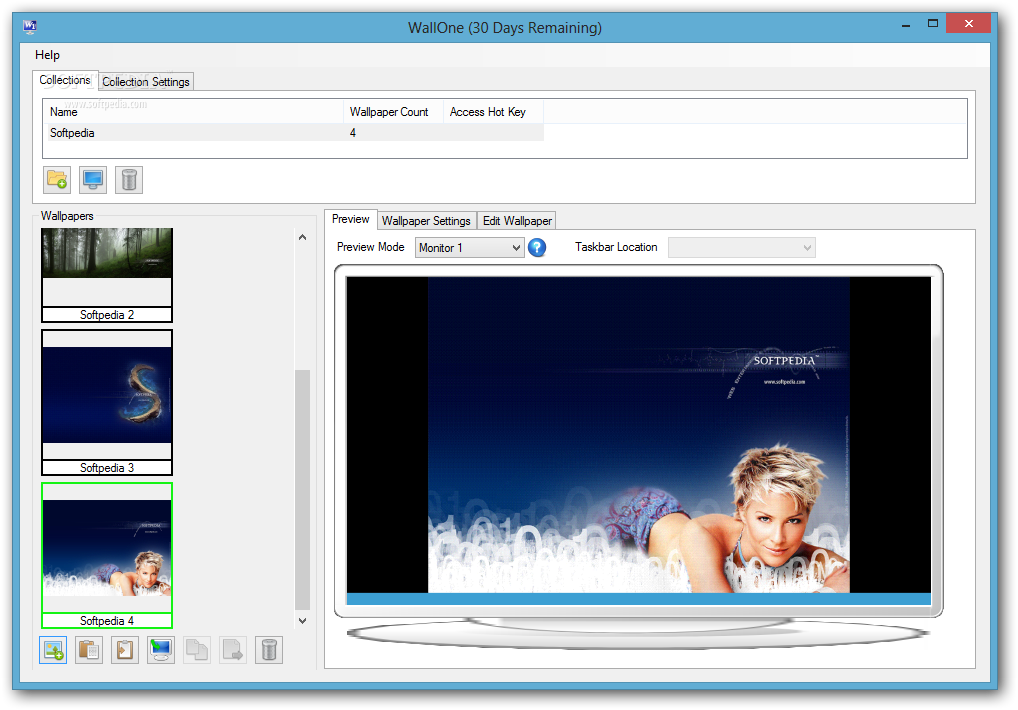The height and width of the screenshot is (710, 1018).
Task: Select the Softpedia collection row
Action: pyautogui.click(x=296, y=132)
